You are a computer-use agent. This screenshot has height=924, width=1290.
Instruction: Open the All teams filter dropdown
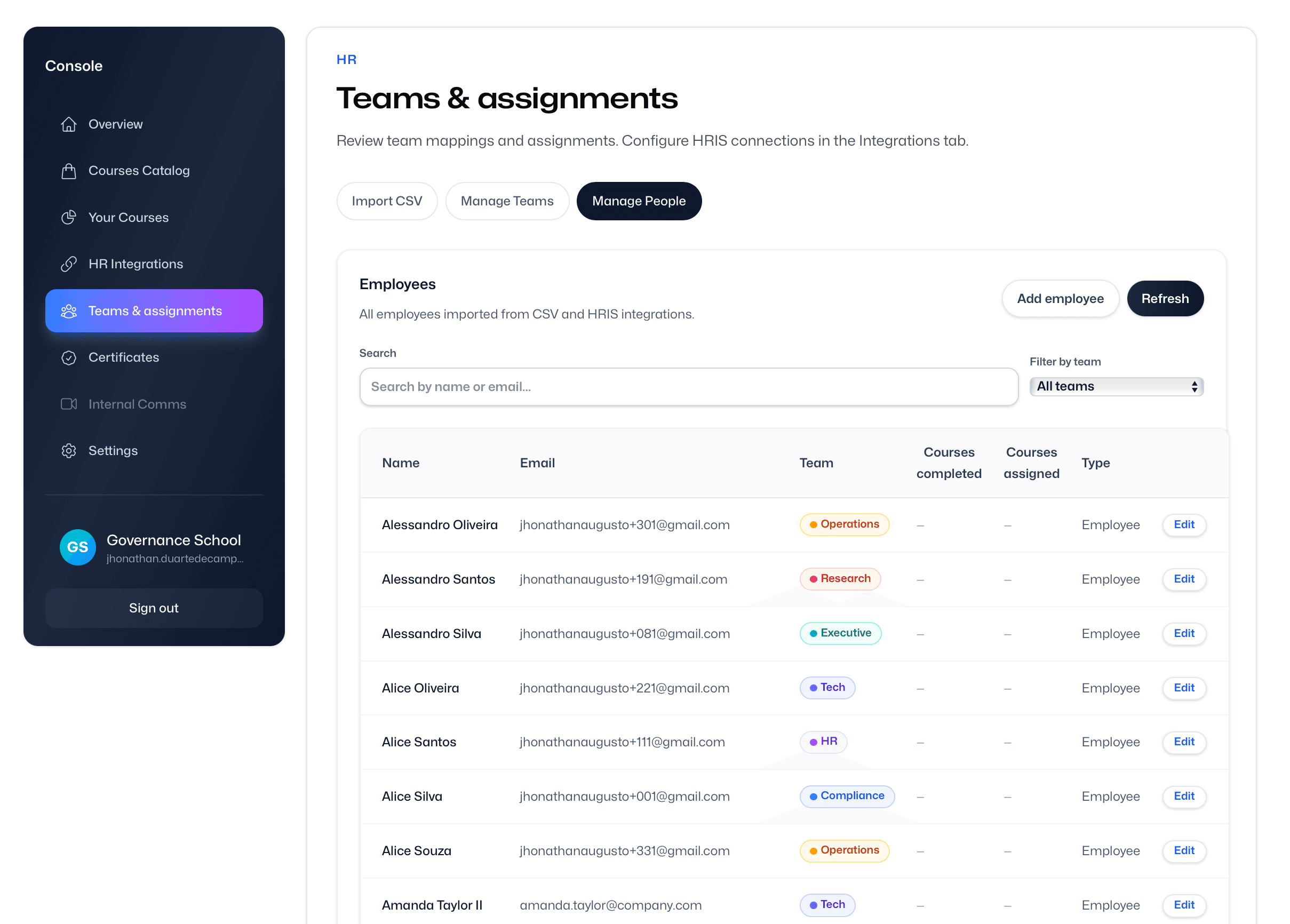point(1116,387)
